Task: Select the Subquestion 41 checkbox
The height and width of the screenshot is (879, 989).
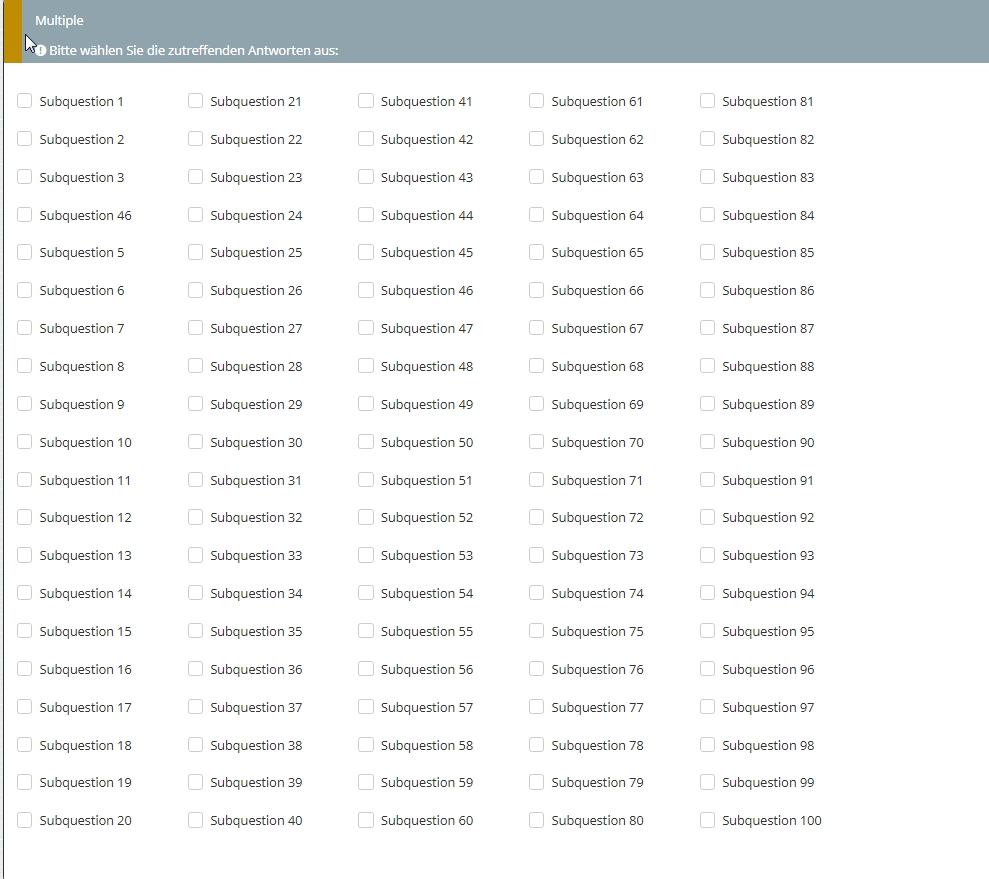Action: (x=366, y=101)
